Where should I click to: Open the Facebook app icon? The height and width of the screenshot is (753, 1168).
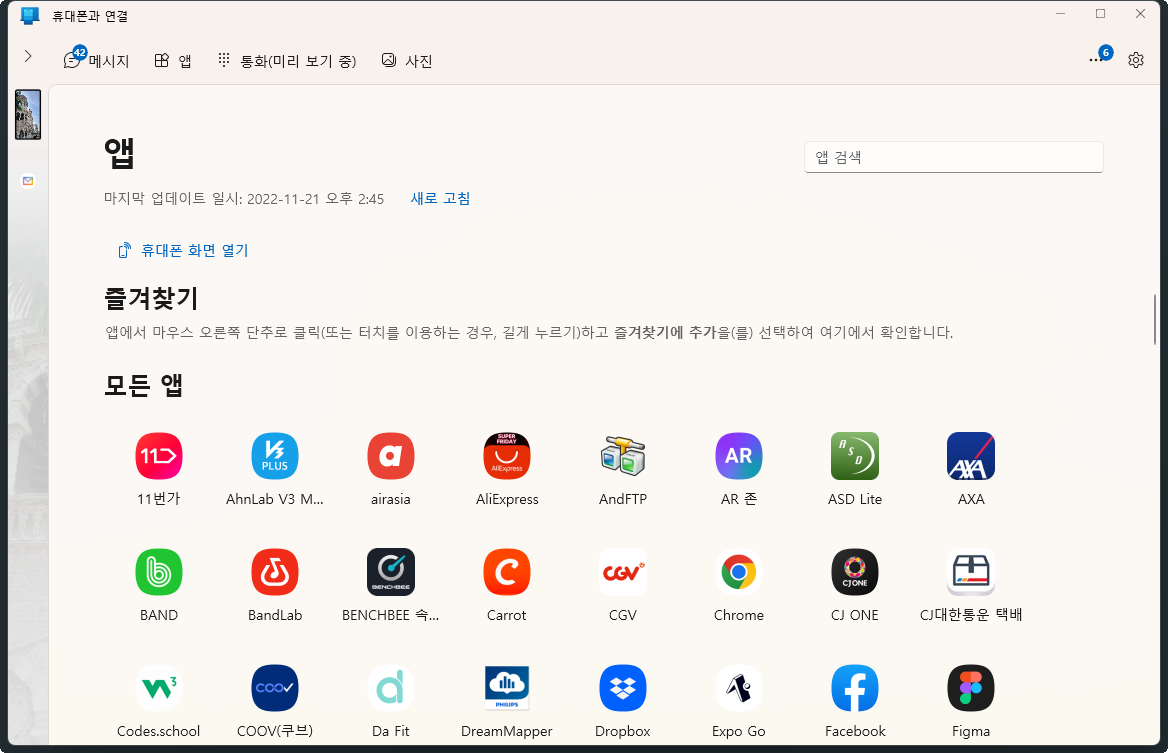coord(854,688)
